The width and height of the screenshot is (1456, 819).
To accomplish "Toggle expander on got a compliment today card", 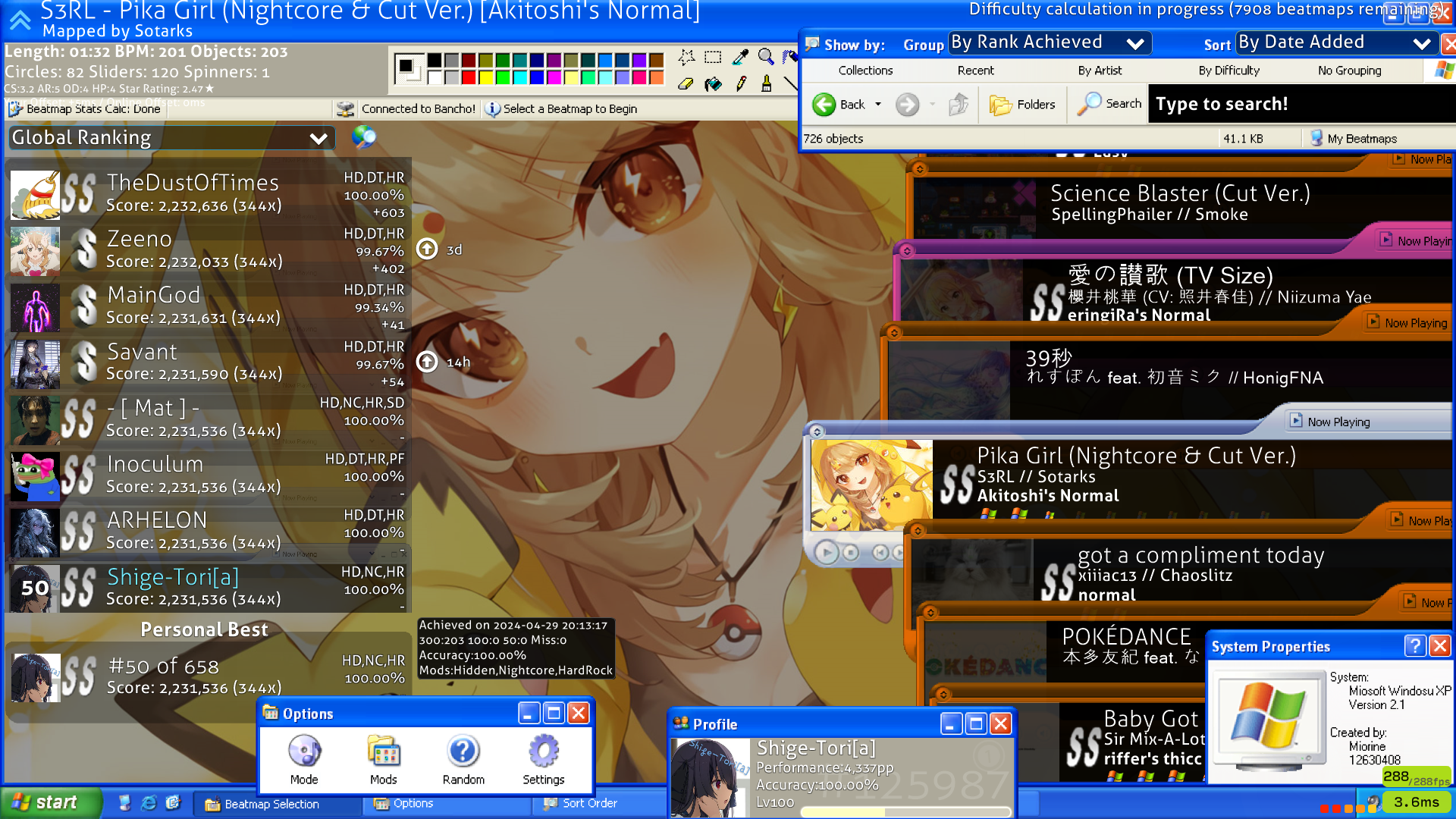I will point(917,530).
